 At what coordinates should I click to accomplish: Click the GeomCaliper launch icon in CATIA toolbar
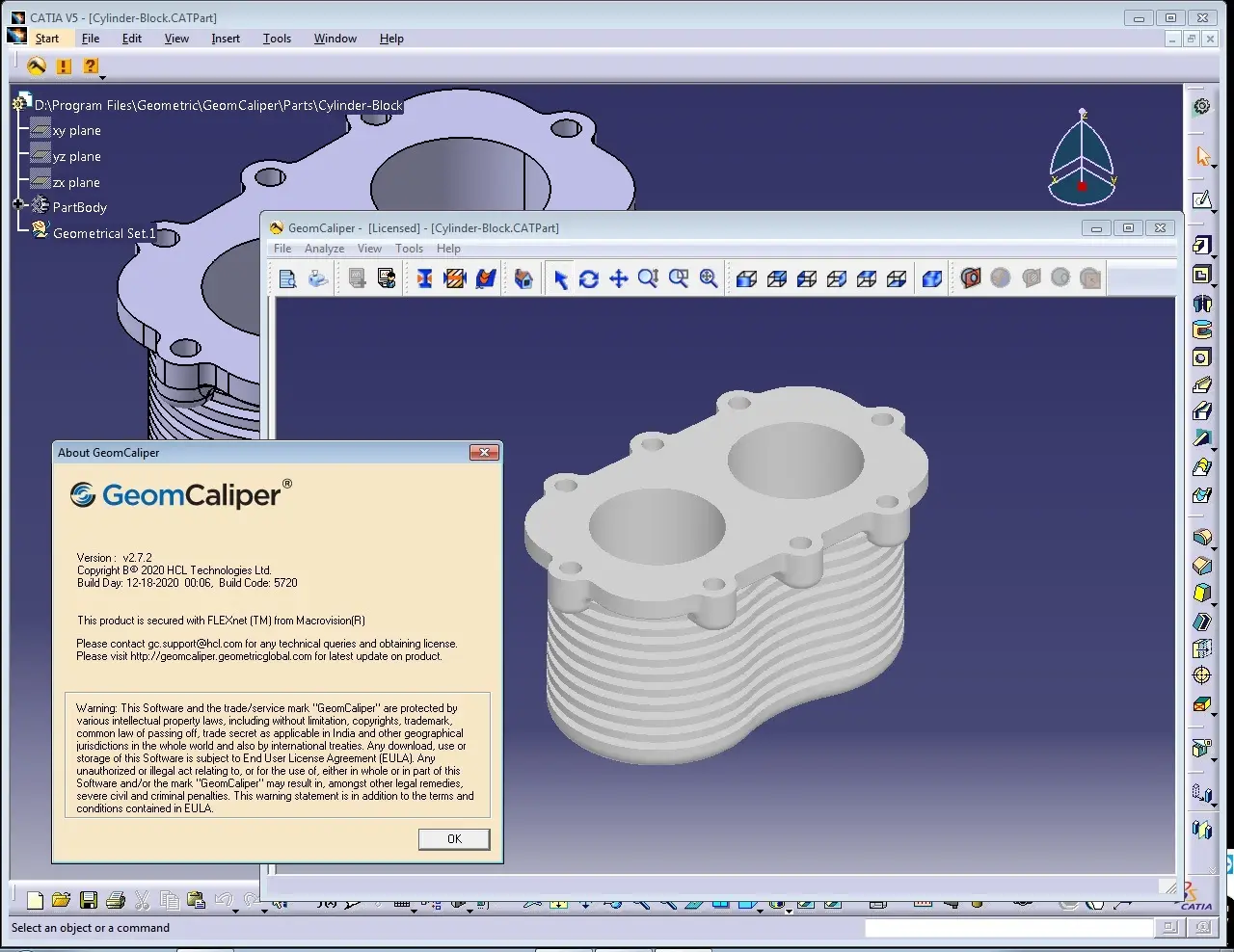(37, 66)
